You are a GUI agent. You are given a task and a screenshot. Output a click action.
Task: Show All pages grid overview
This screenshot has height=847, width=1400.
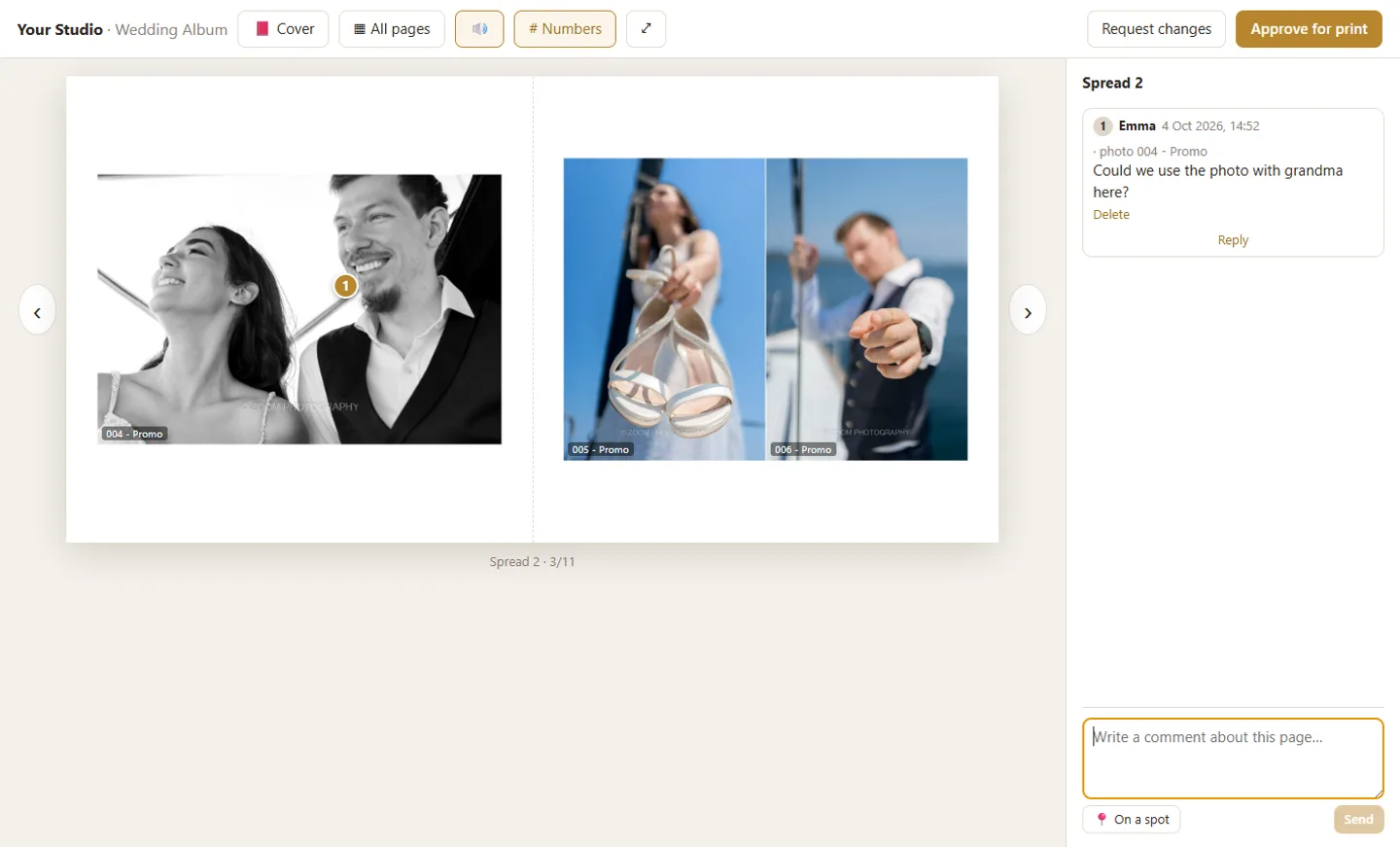pyautogui.click(x=392, y=29)
